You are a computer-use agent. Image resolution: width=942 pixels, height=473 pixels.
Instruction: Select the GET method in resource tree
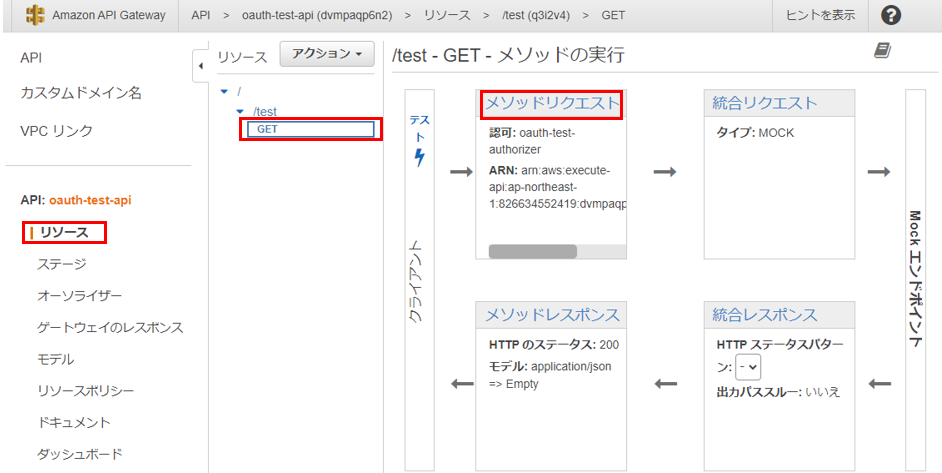pyautogui.click(x=311, y=129)
